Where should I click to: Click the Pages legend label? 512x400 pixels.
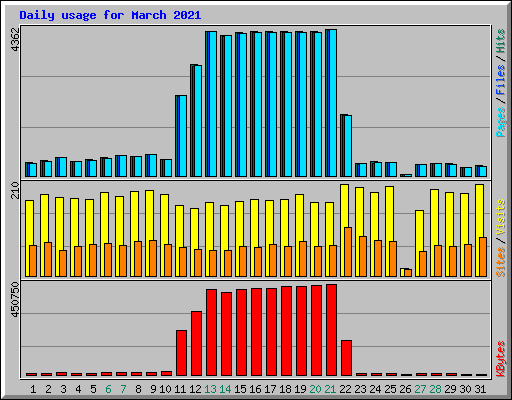[x=501, y=122]
